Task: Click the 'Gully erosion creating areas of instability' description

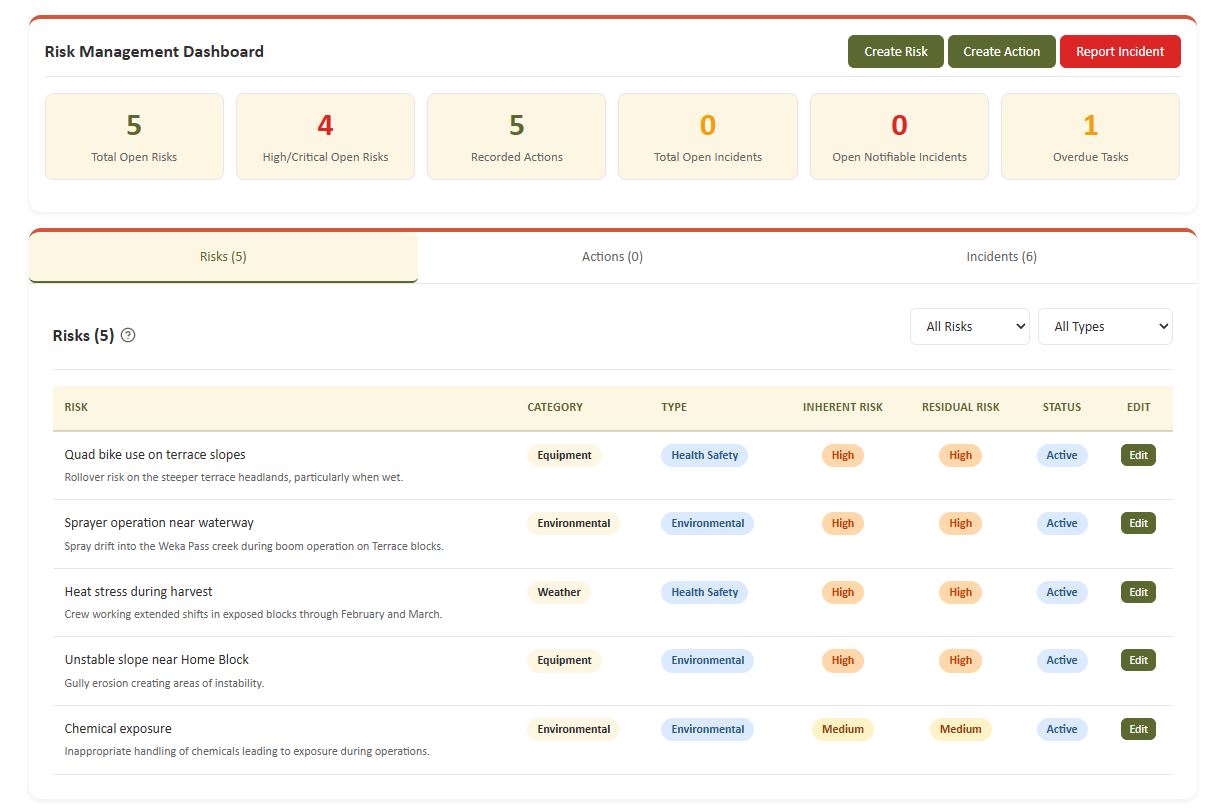Action: click(164, 683)
